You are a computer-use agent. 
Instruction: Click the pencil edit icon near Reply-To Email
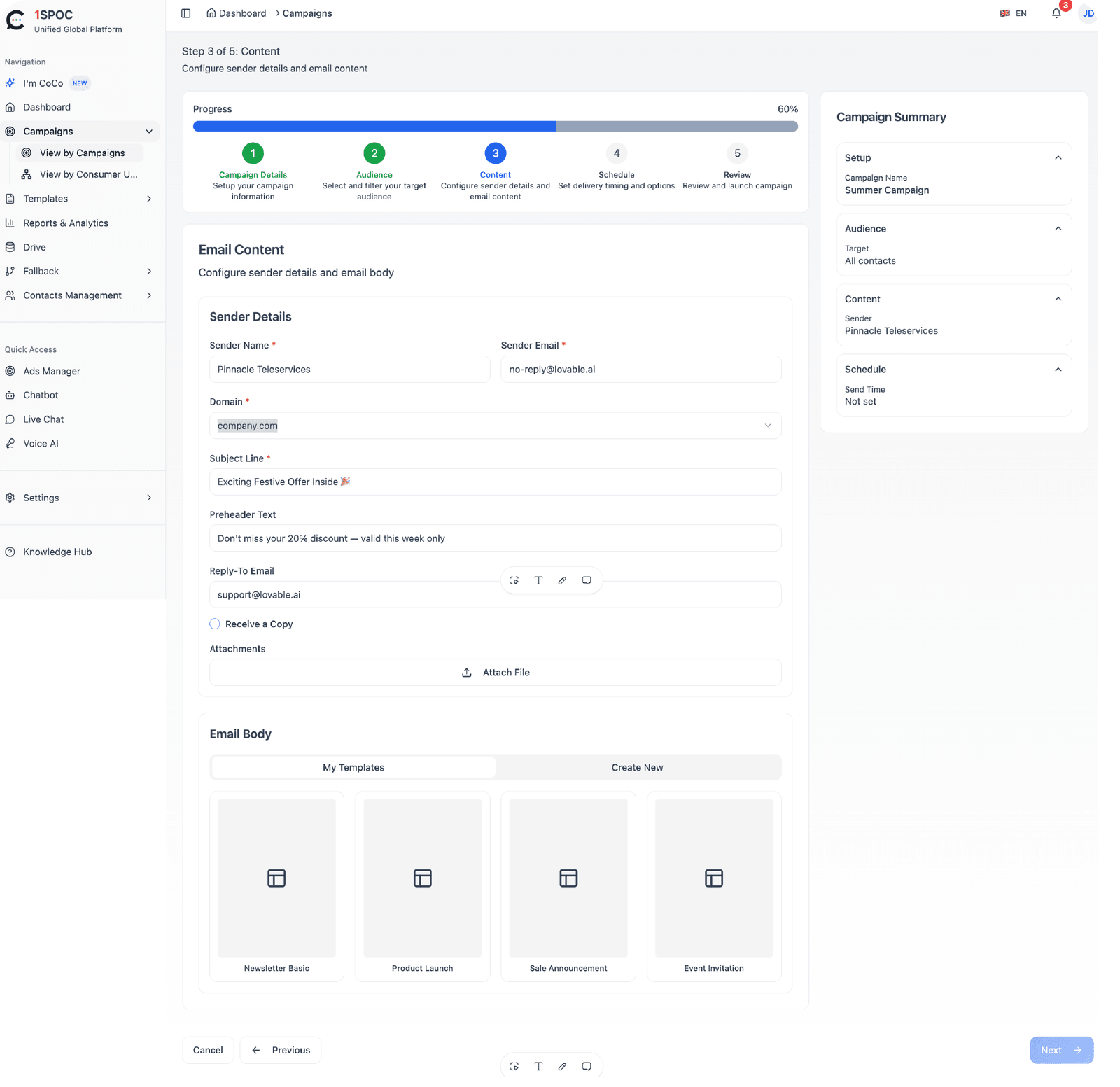[x=562, y=580]
